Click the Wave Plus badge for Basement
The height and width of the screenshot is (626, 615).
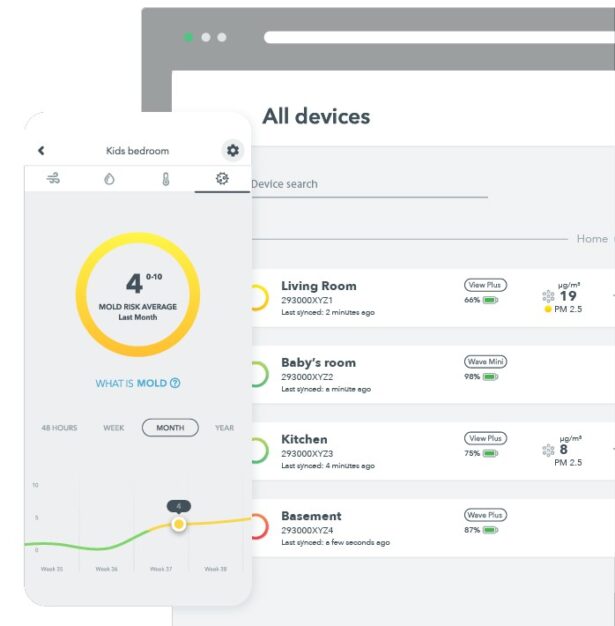[x=485, y=515]
